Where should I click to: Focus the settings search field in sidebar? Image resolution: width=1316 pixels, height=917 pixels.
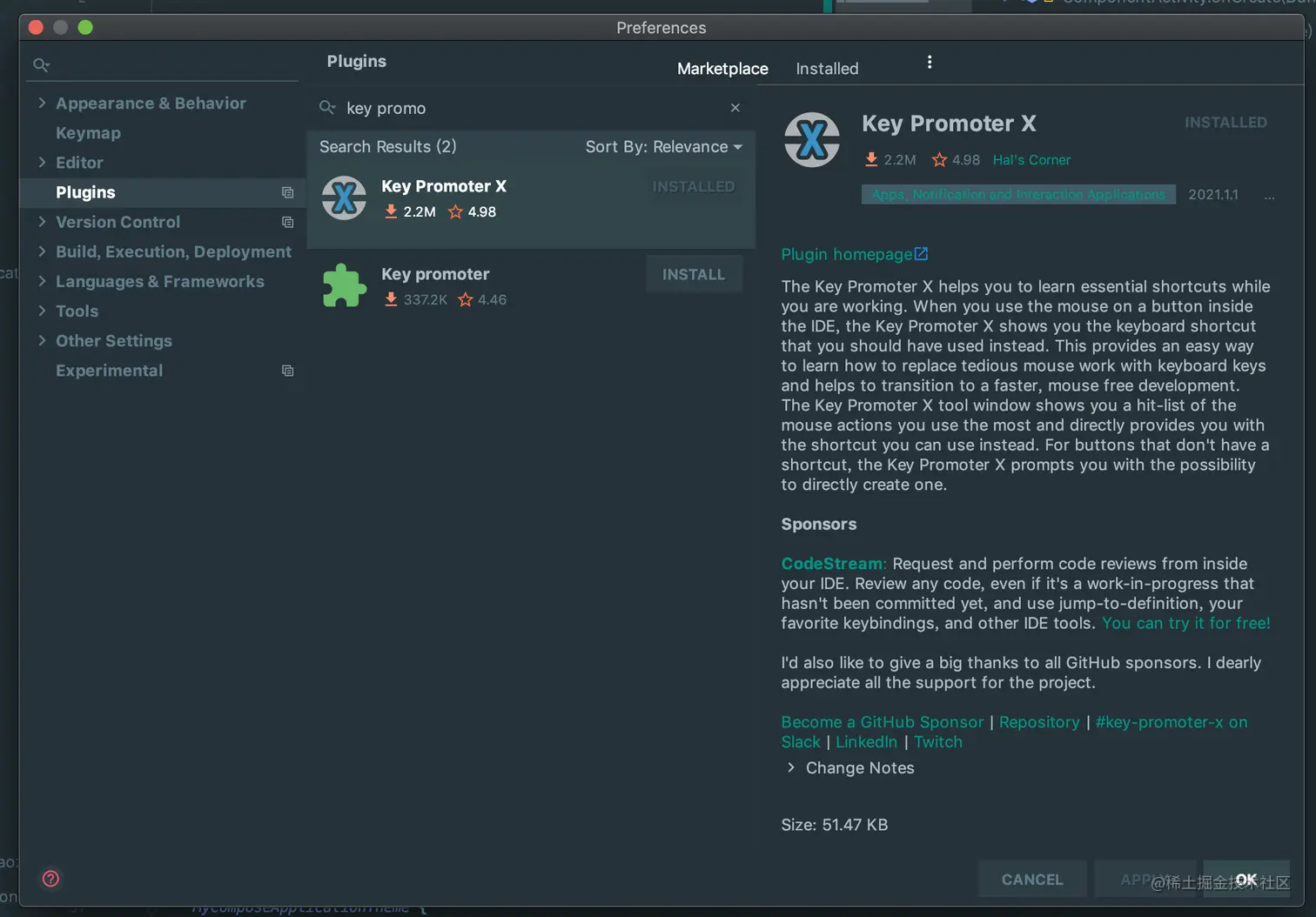point(163,64)
